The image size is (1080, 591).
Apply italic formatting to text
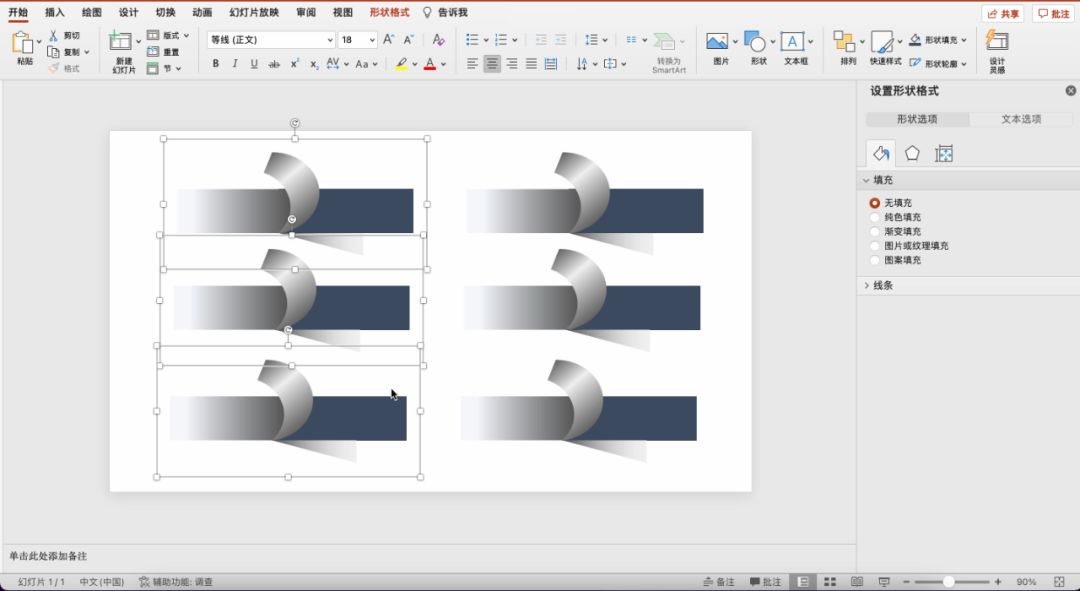(x=235, y=64)
